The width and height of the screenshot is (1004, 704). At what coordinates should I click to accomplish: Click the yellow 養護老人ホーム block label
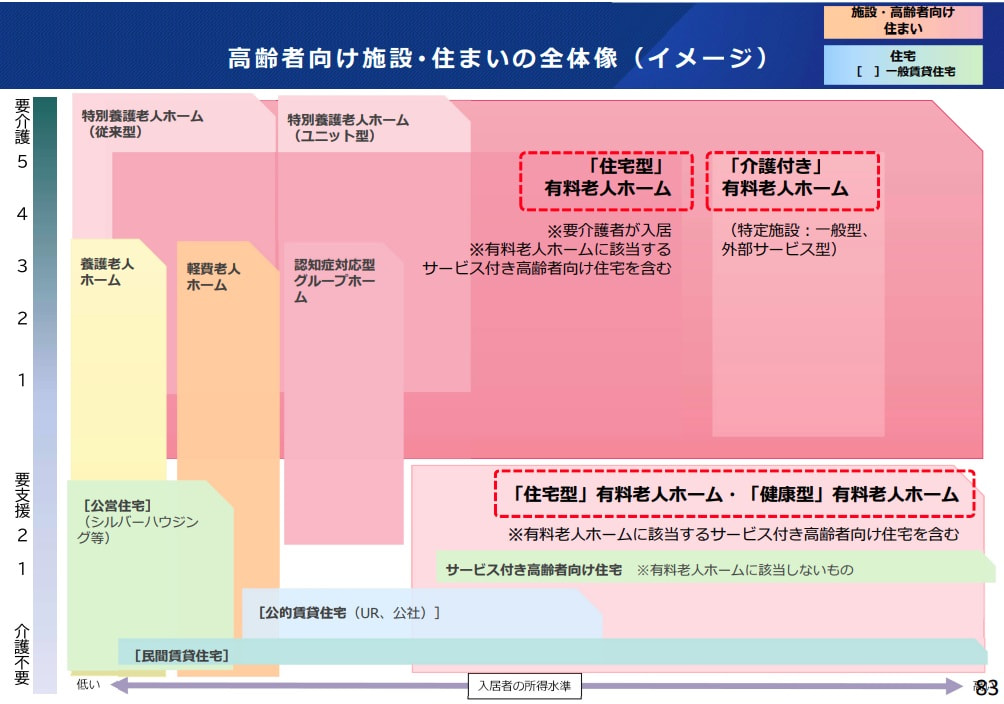tap(107, 272)
